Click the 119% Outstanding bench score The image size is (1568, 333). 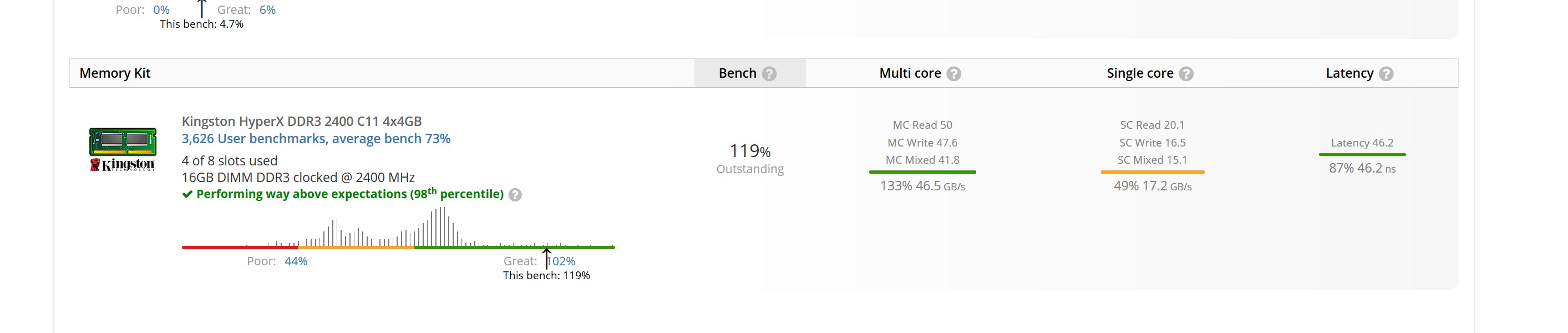point(750,158)
